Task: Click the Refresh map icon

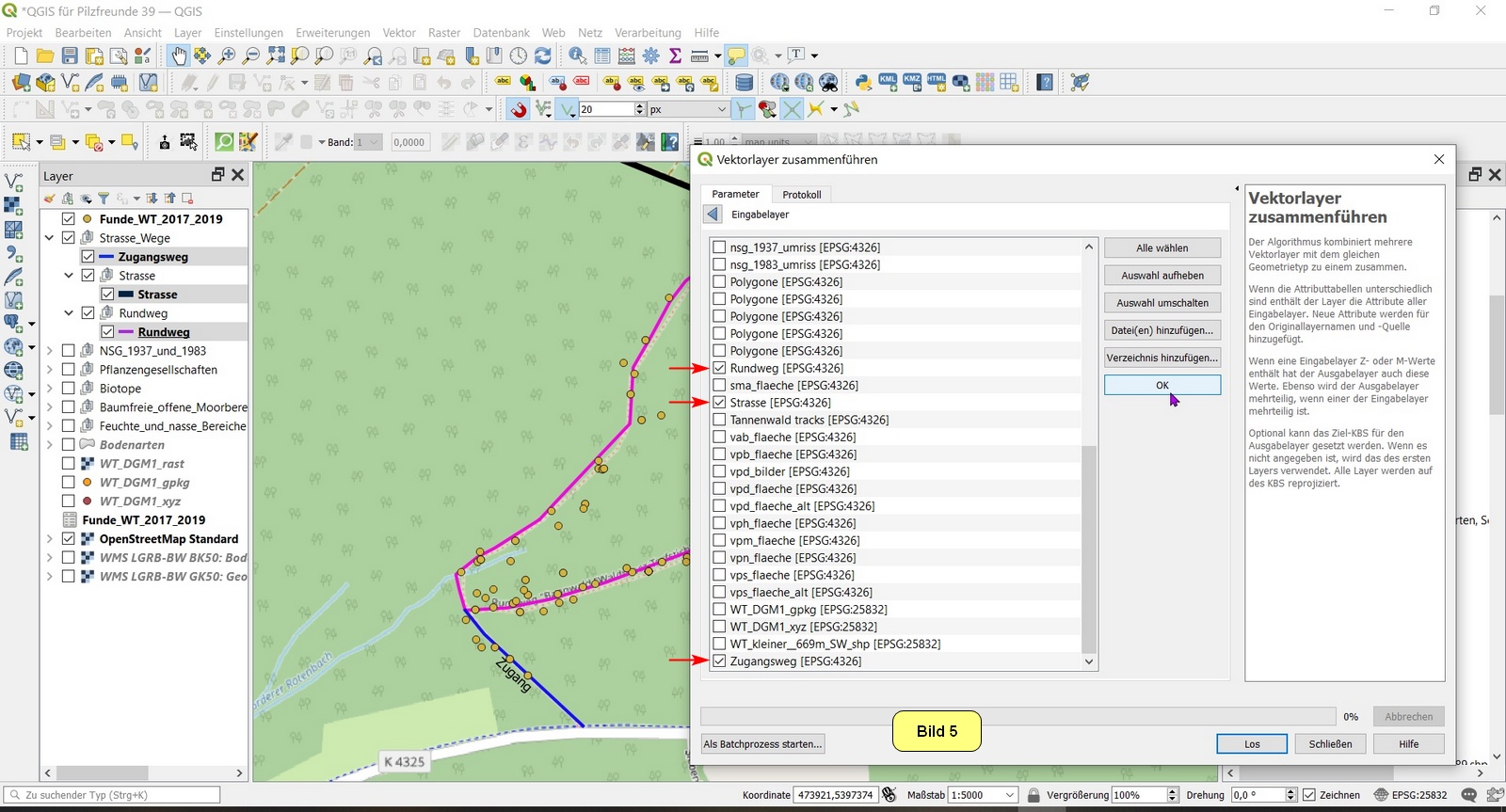Action: coord(543,56)
